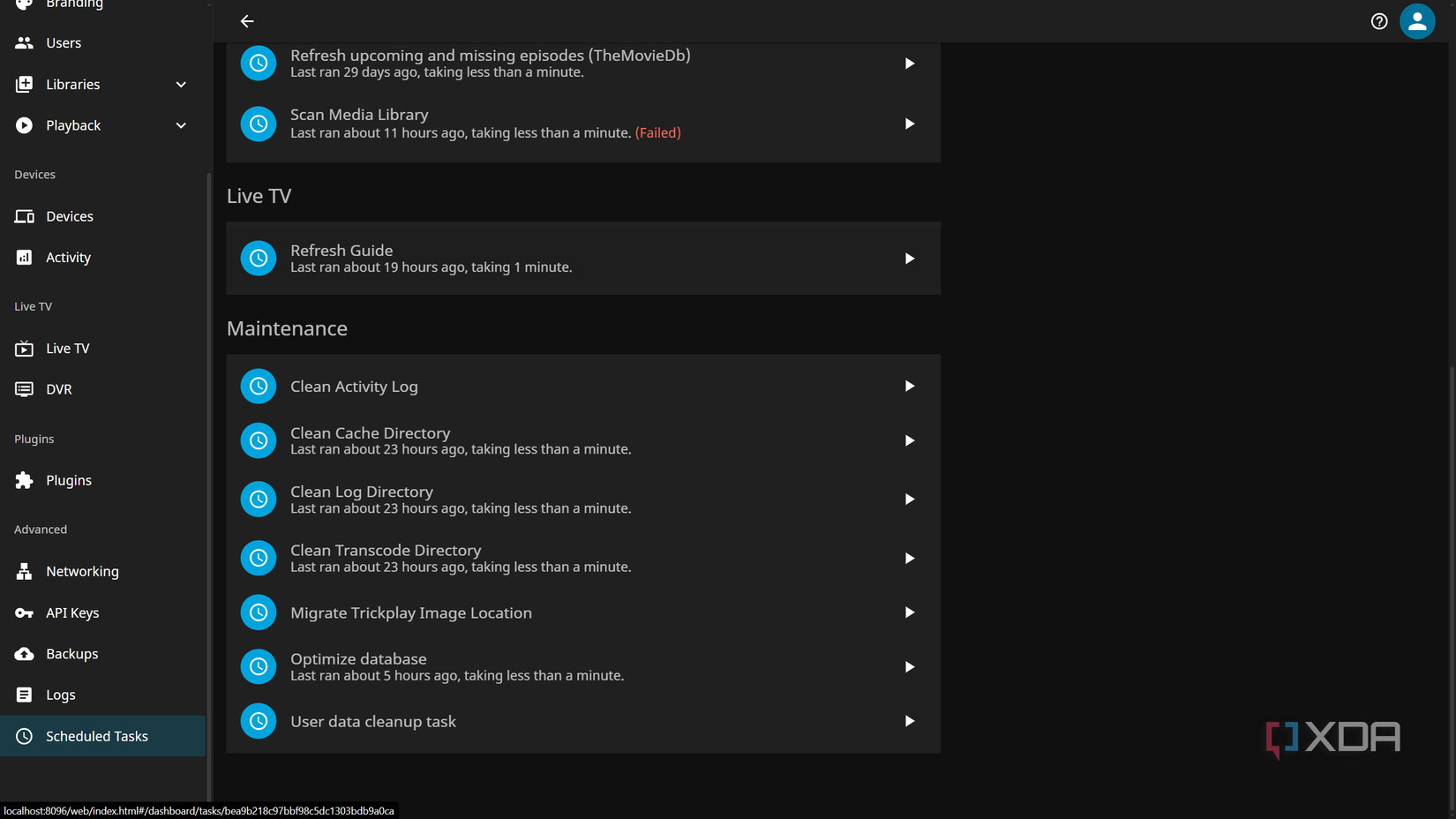
Task: Click the main page vertical scrollbar
Action: pos(1452,587)
